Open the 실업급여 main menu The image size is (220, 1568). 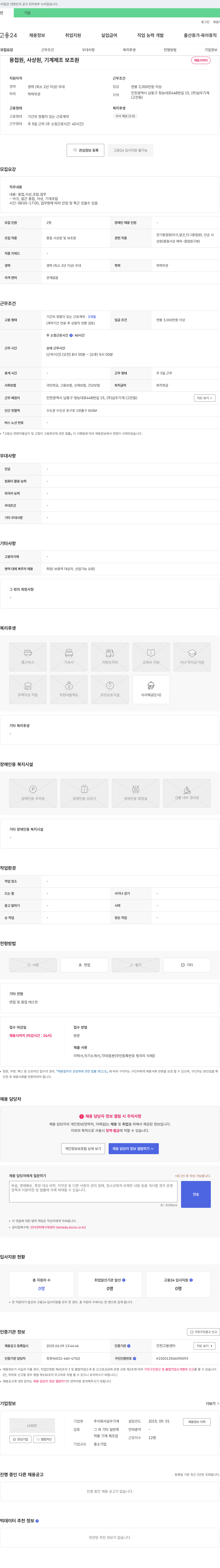109,35
